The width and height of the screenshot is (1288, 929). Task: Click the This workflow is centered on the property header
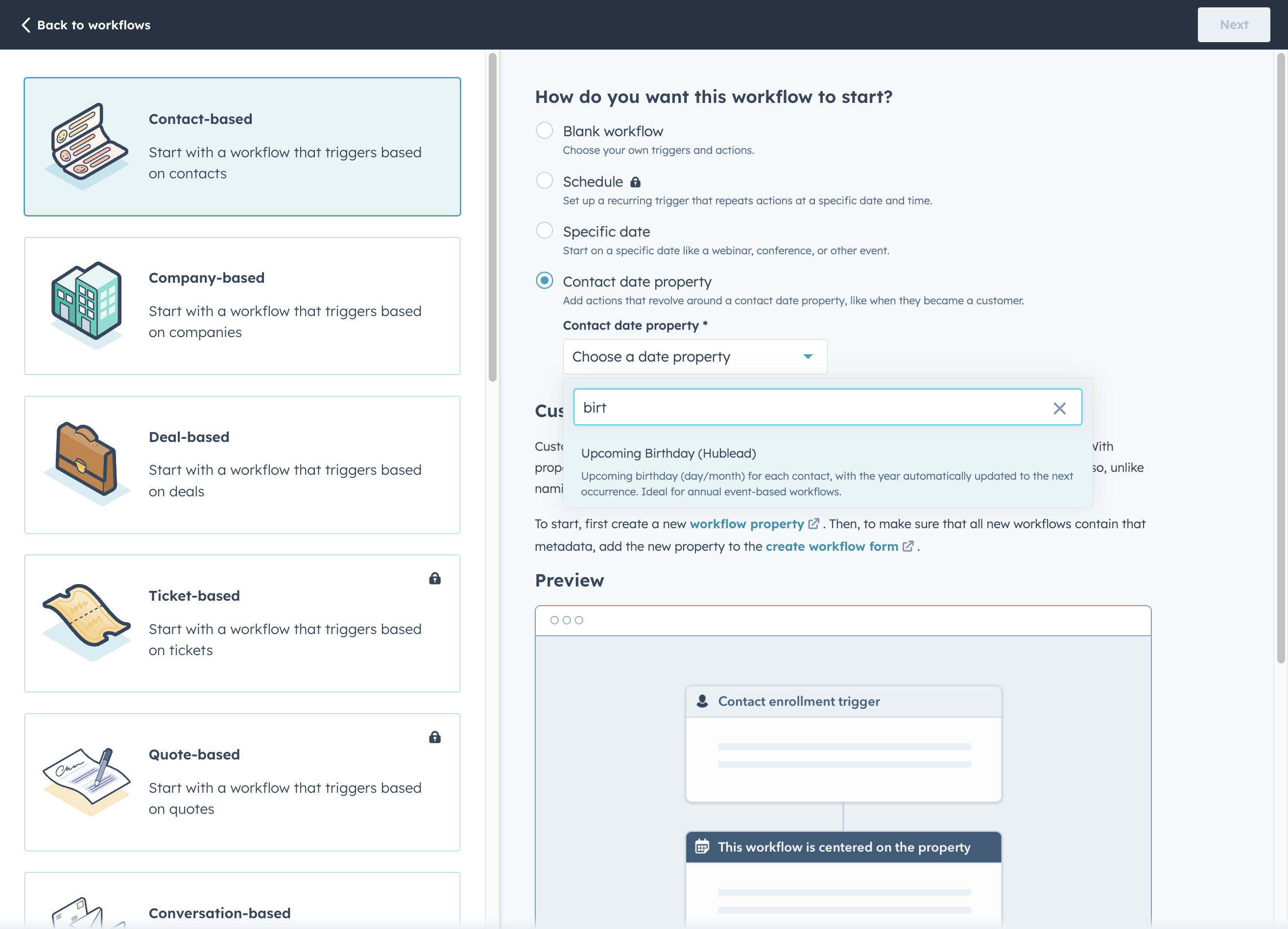(843, 847)
